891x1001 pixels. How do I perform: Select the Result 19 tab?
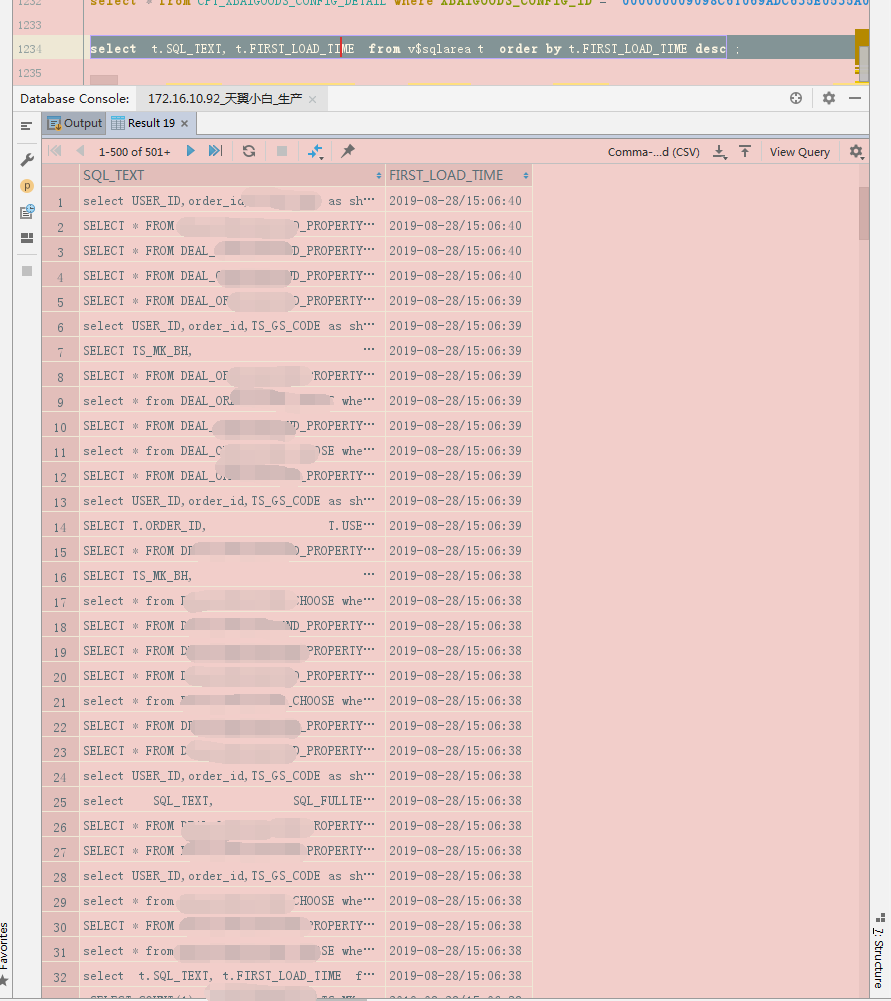(151, 123)
